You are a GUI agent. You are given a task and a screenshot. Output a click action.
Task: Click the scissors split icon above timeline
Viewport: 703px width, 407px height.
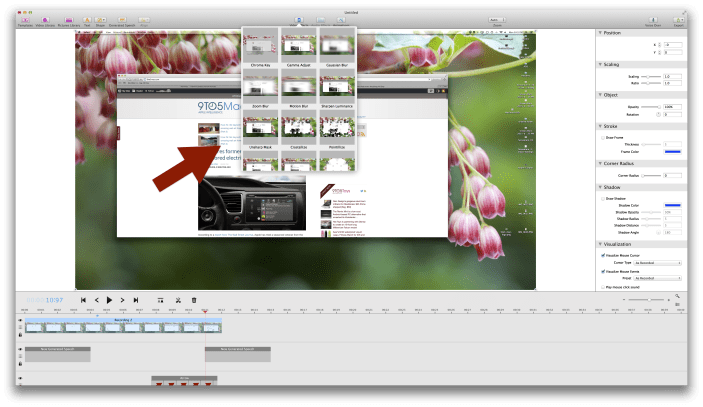point(177,300)
